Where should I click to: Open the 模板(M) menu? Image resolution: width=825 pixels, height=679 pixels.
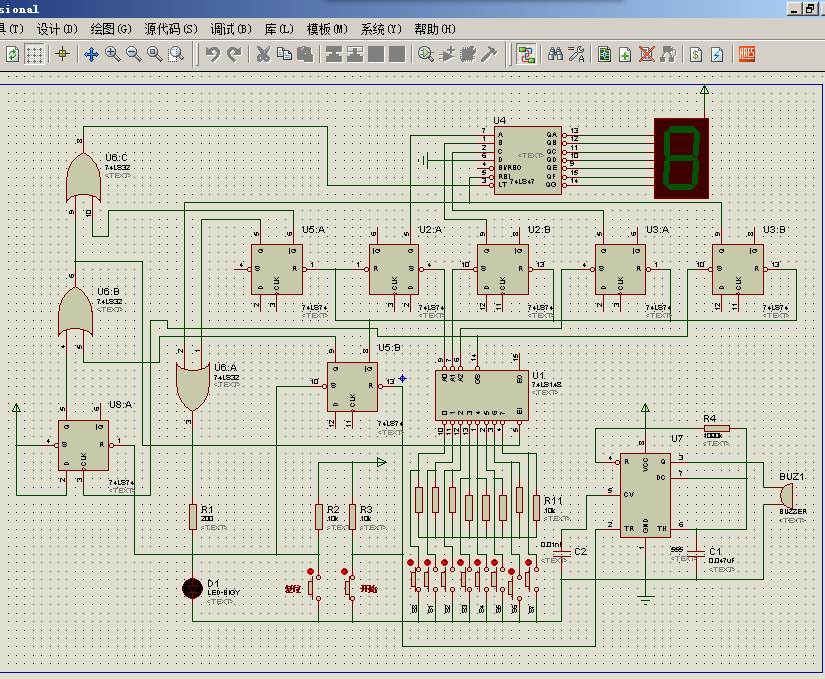point(327,29)
